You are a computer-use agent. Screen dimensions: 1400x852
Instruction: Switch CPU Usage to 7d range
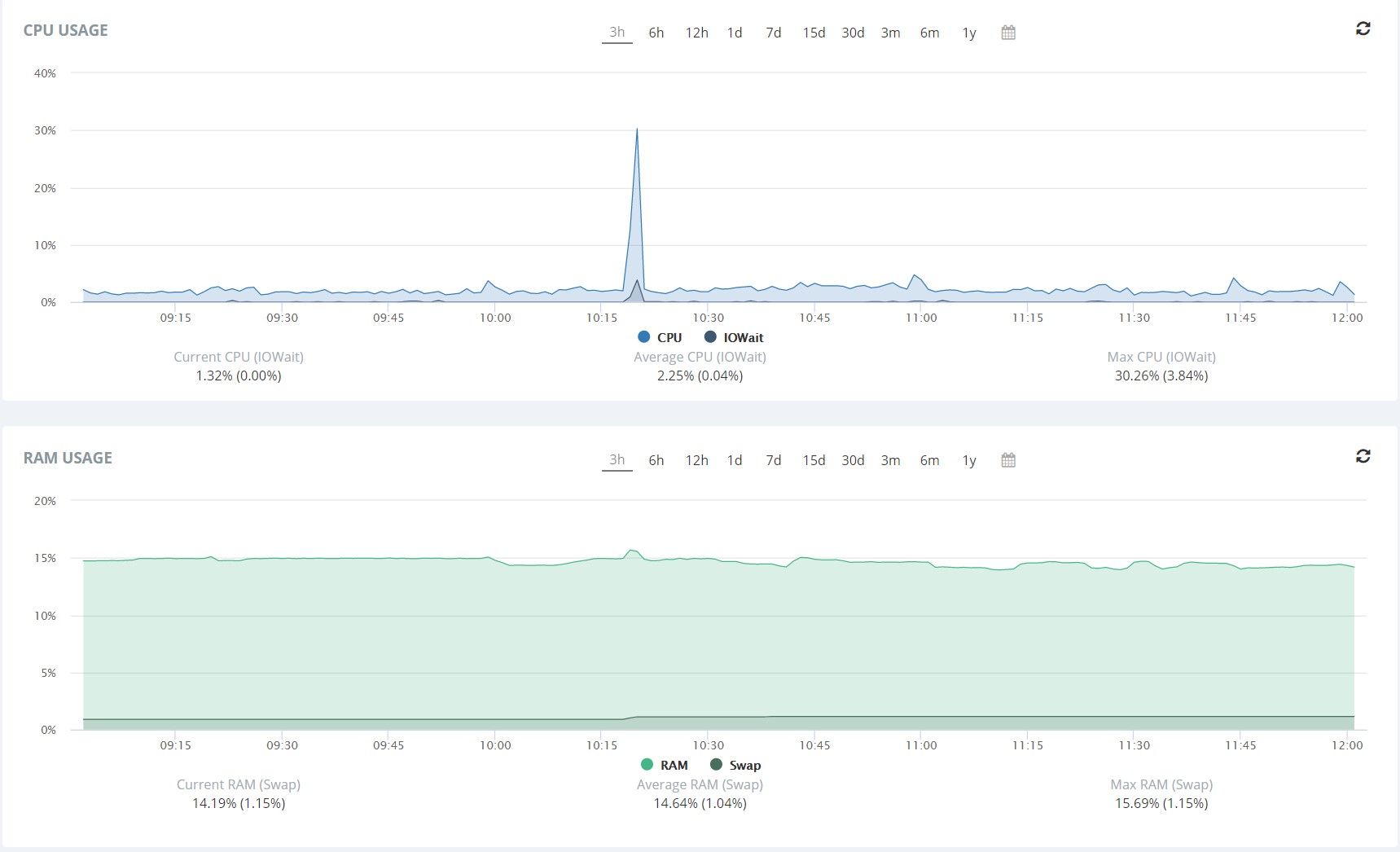(x=774, y=33)
